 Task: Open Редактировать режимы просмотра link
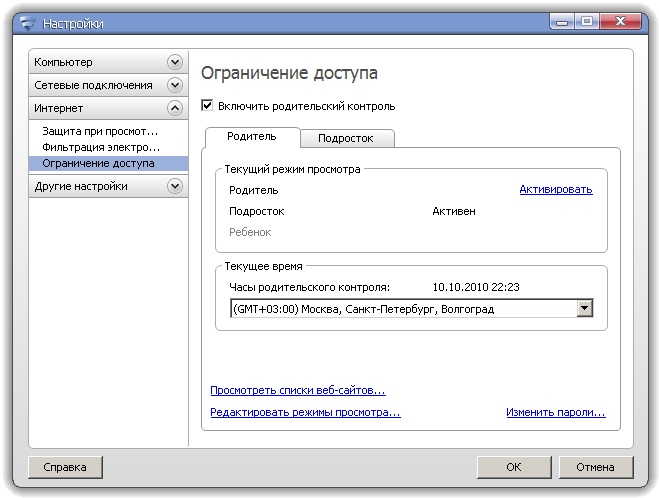coord(305,412)
